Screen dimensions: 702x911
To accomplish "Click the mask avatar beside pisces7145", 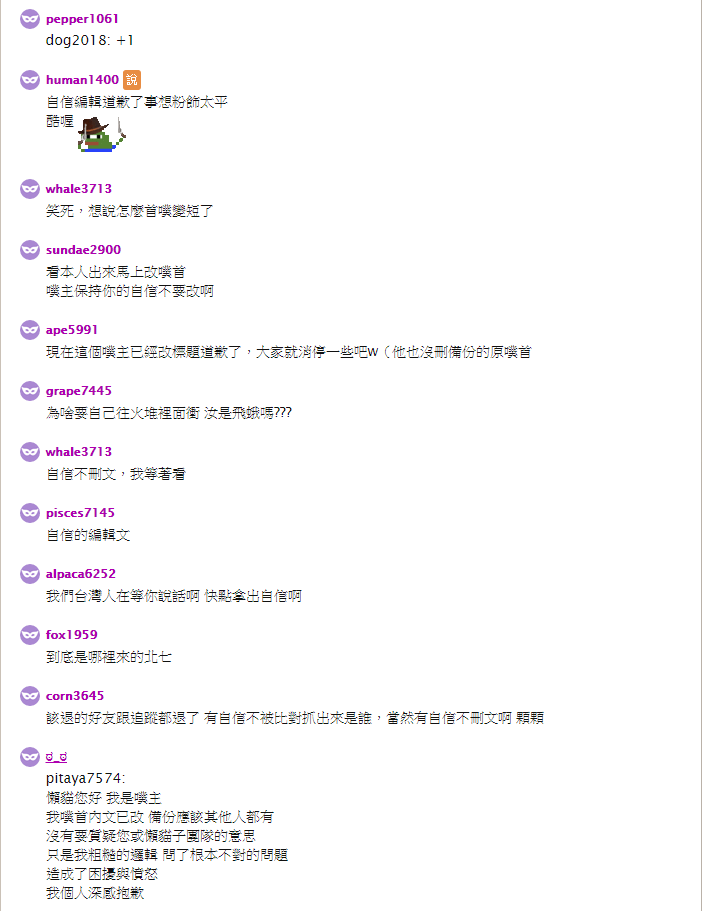I will (x=30, y=513).
